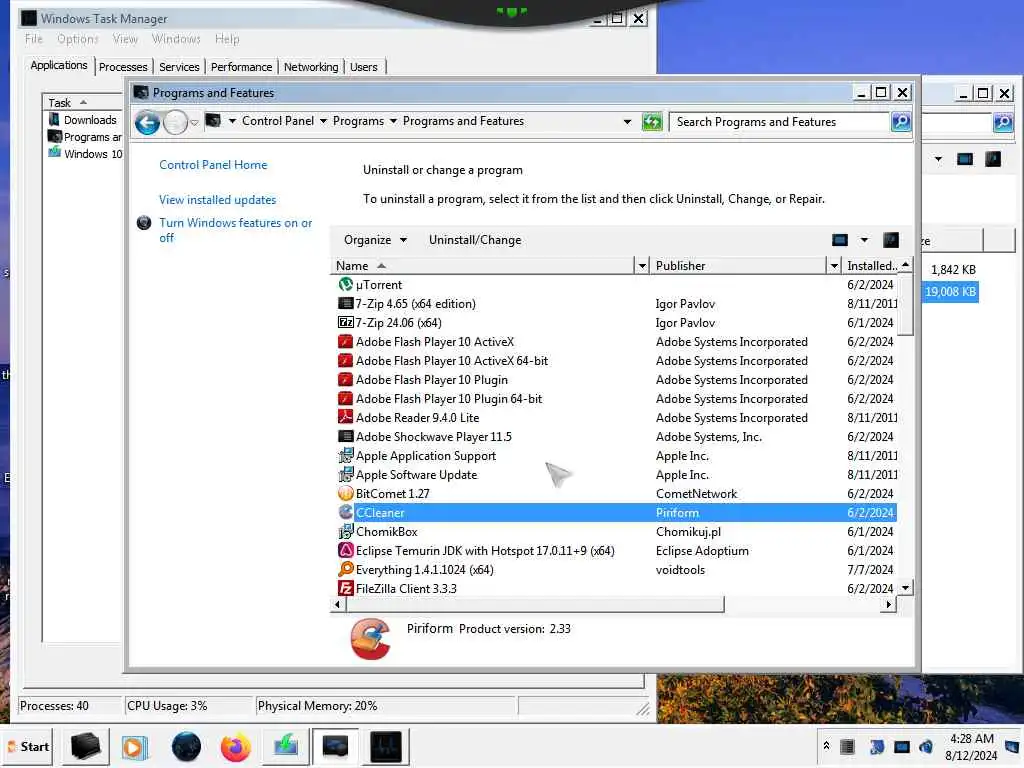Expand the Control Panel breadcrumb arrow
1024x768 pixels.
coord(323,121)
